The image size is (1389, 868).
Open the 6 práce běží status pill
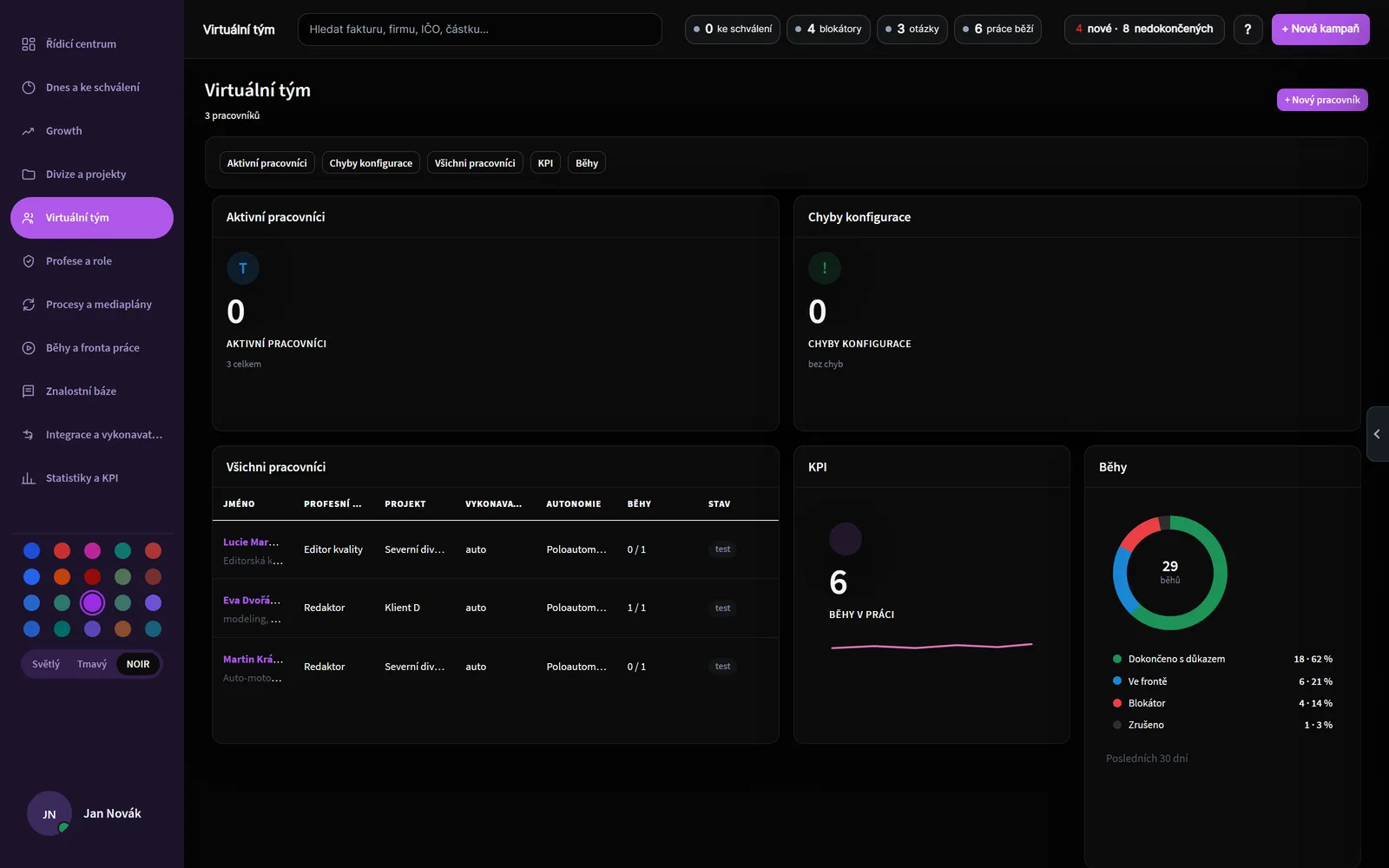[x=997, y=30]
